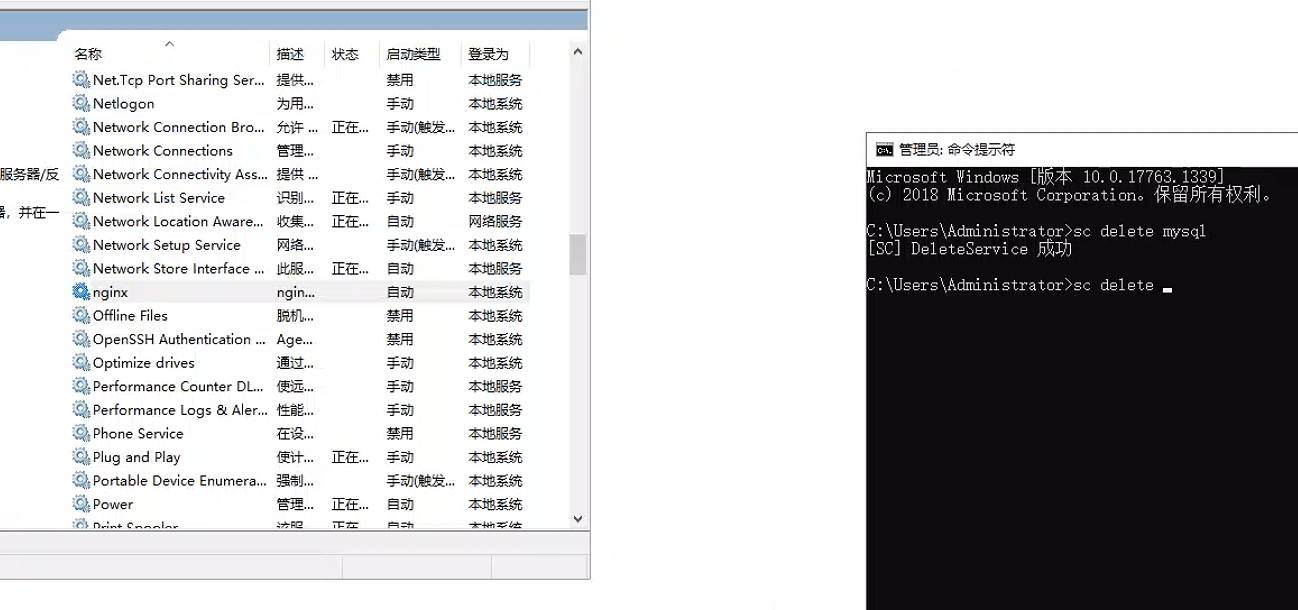The height and width of the screenshot is (610, 1298).
Task: Select OpenSSH Authentication Agent service
Action: coord(171,340)
